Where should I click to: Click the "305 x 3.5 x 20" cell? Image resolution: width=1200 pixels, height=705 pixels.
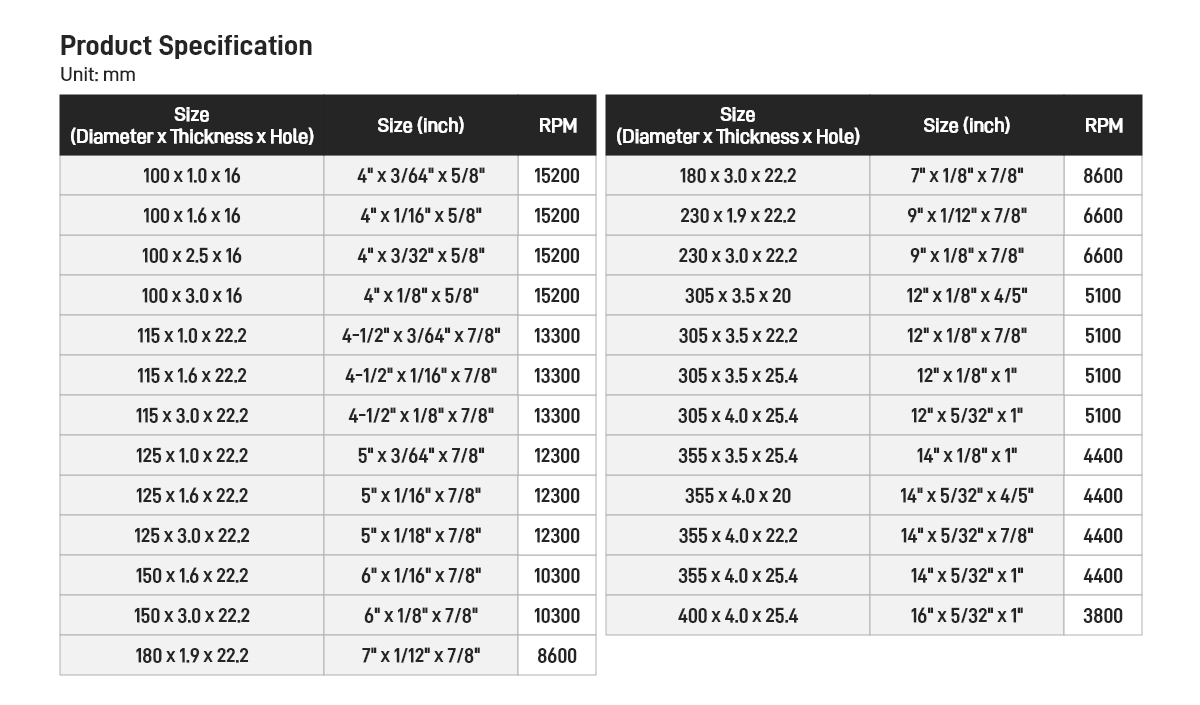tap(738, 296)
